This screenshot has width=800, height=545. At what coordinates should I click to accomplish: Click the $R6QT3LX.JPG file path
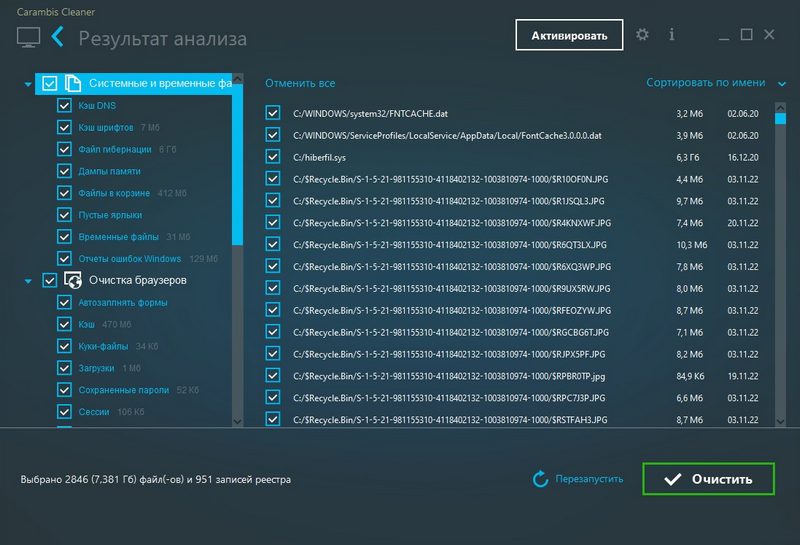pyautogui.click(x=449, y=245)
